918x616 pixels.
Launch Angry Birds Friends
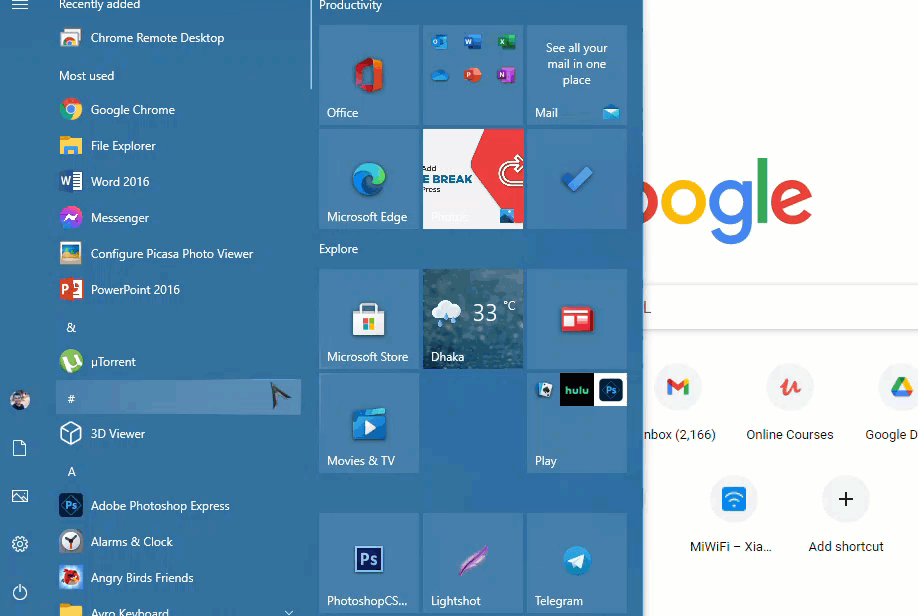point(179,578)
